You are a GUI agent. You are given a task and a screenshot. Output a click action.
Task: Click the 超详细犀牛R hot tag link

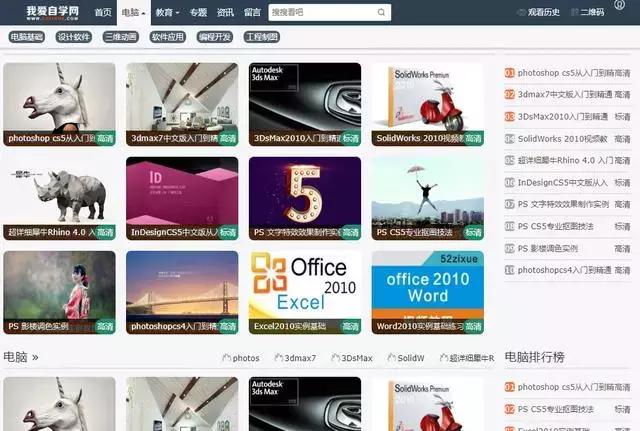(467, 358)
